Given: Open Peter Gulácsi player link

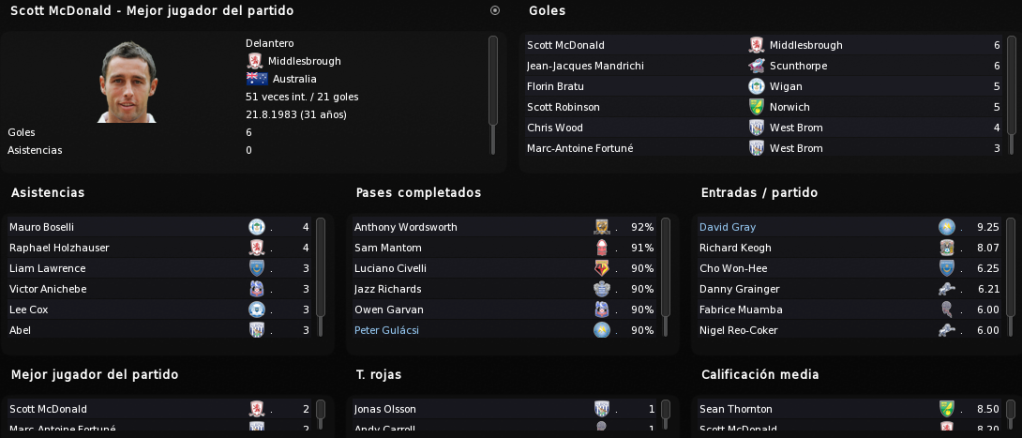Looking at the screenshot, I should click(387, 330).
